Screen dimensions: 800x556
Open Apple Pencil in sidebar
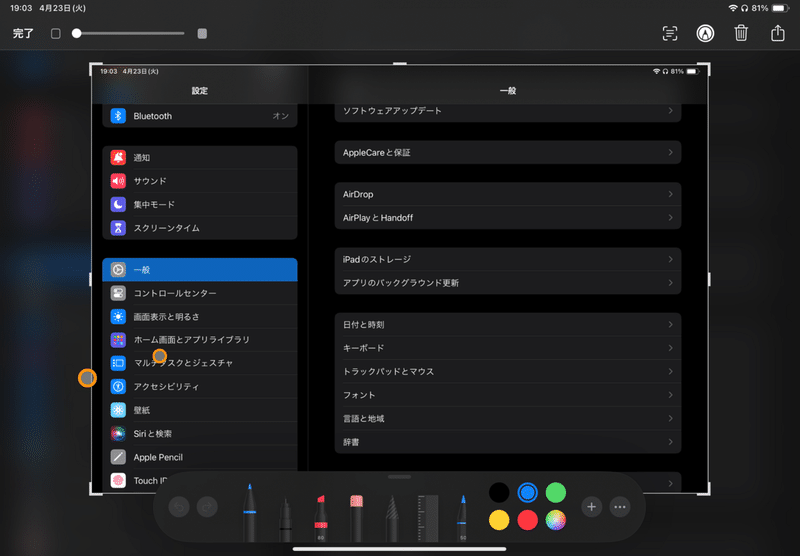200,457
